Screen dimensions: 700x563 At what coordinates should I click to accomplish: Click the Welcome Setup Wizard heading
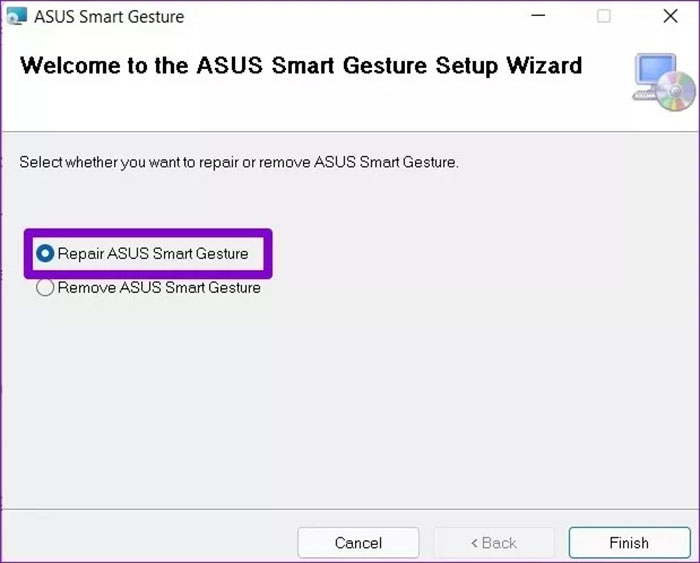[x=300, y=66]
